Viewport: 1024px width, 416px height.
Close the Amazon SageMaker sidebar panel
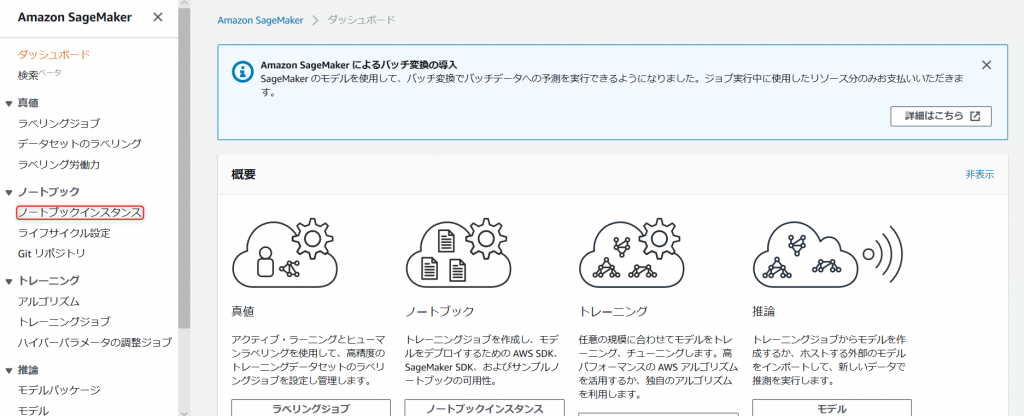[157, 17]
